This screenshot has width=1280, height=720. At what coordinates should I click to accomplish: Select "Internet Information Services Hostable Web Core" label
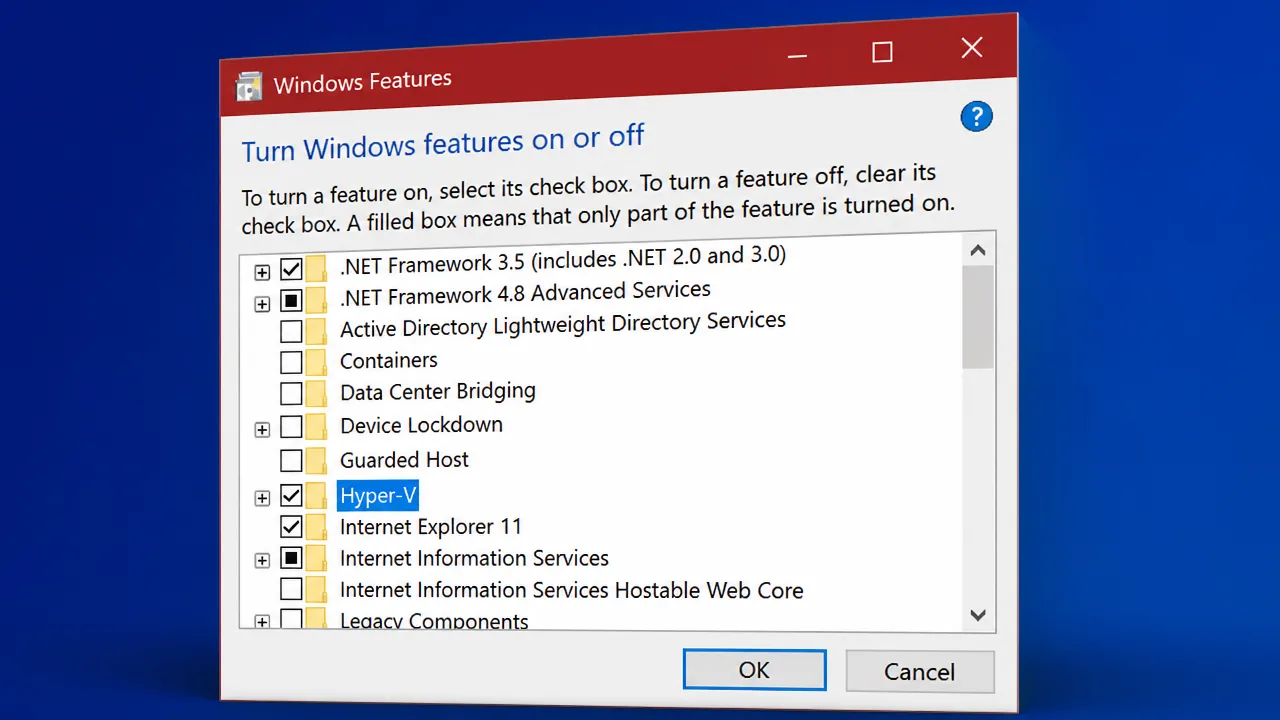(571, 590)
